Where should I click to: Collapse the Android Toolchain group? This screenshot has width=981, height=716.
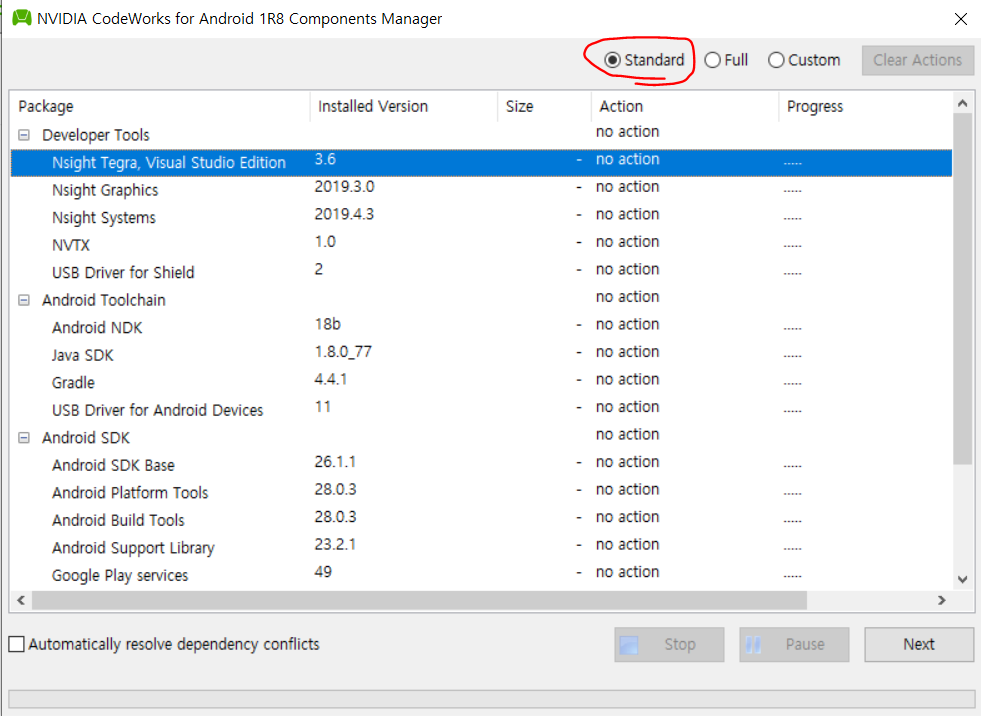point(24,300)
